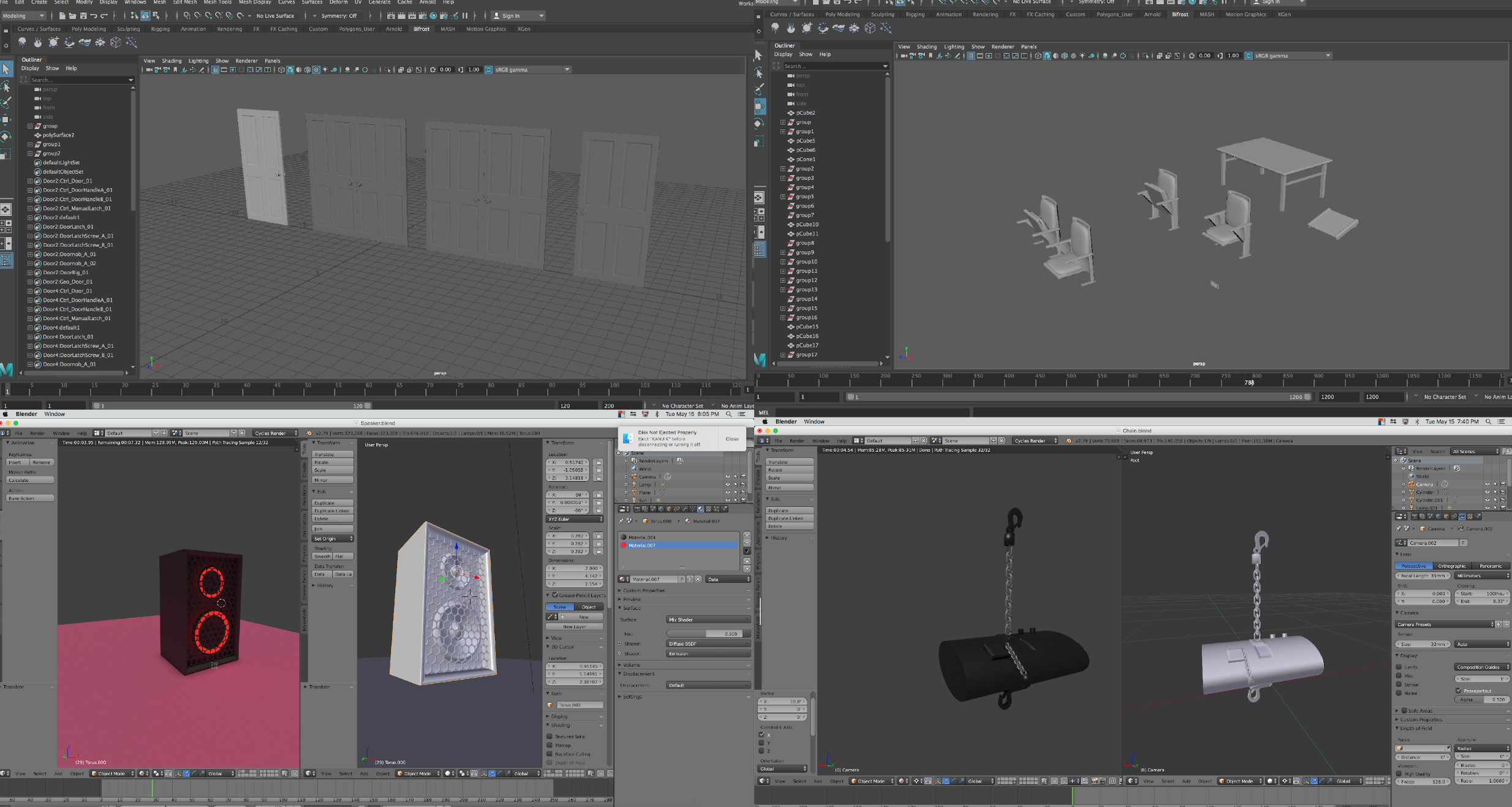
Task: Open the Modeling menu set dropdown in left Maya
Action: 23,16
